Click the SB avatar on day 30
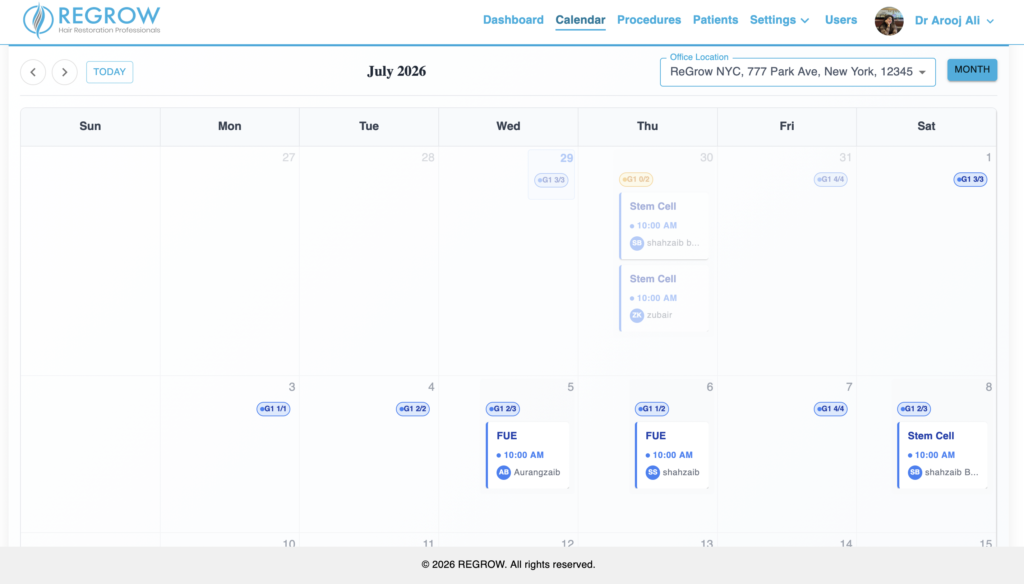The image size is (1024, 584). tap(637, 243)
